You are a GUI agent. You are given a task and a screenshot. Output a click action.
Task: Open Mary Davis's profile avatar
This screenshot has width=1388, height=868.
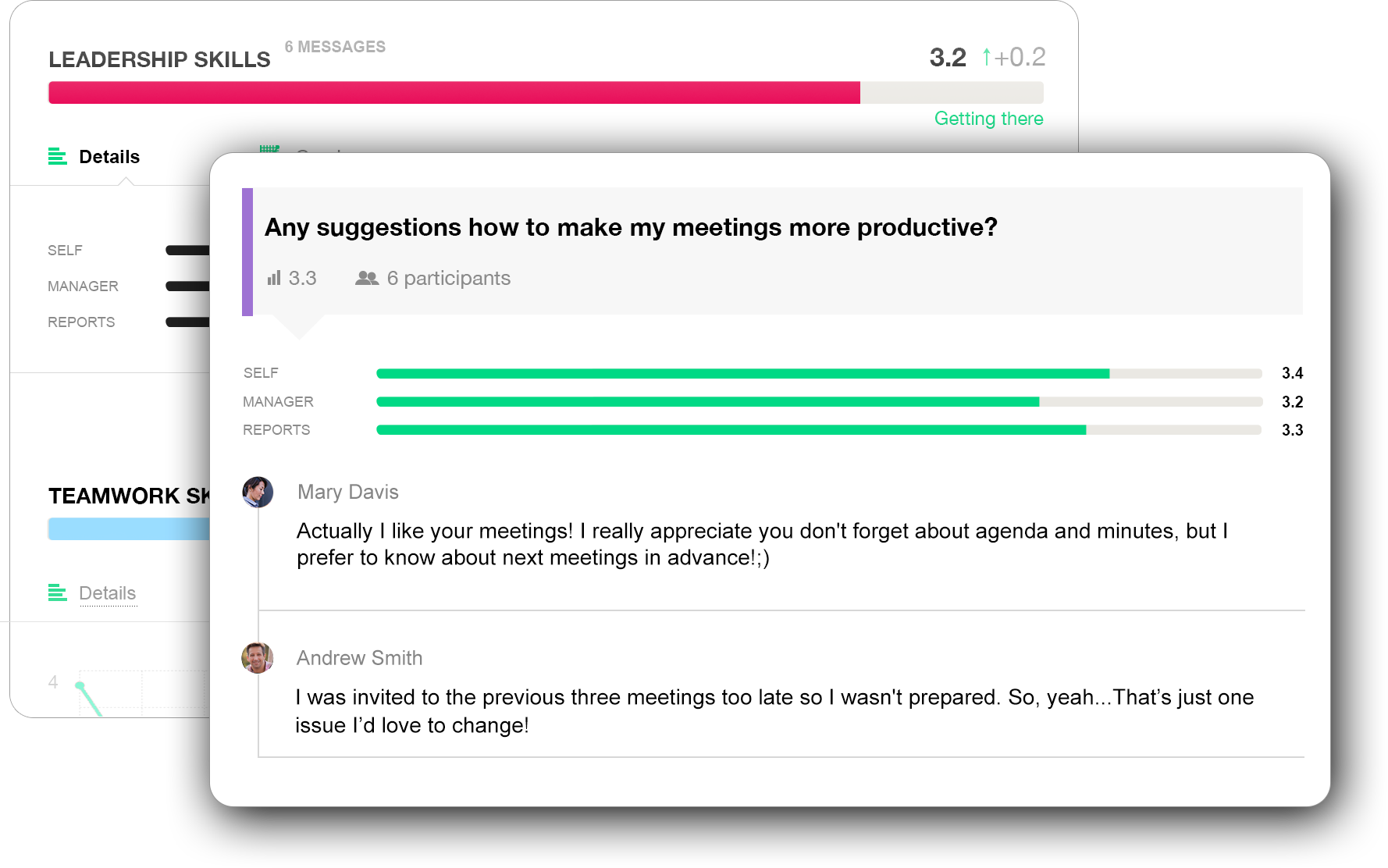pyautogui.click(x=258, y=493)
